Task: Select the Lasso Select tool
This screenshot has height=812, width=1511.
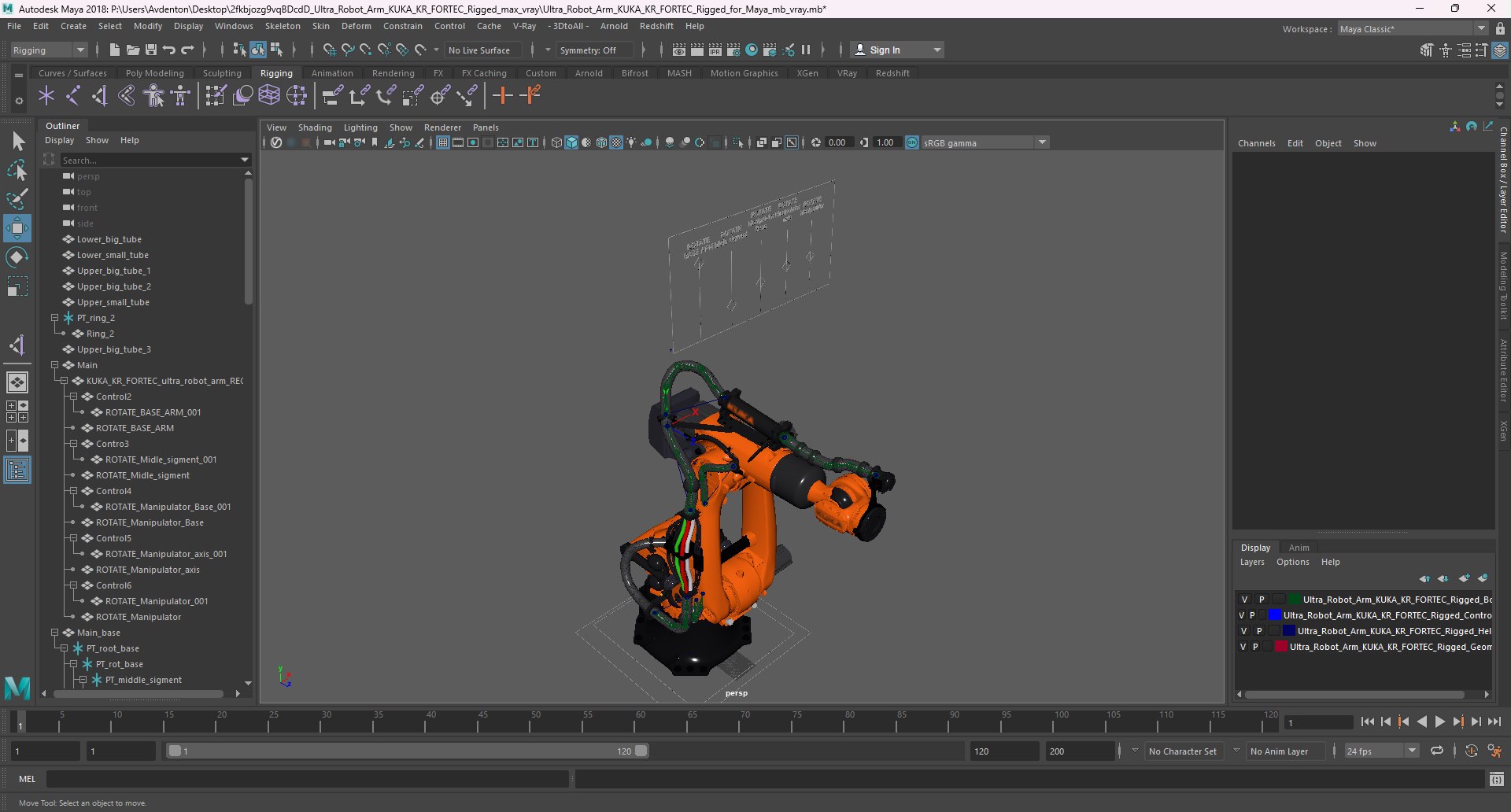Action: [17, 170]
